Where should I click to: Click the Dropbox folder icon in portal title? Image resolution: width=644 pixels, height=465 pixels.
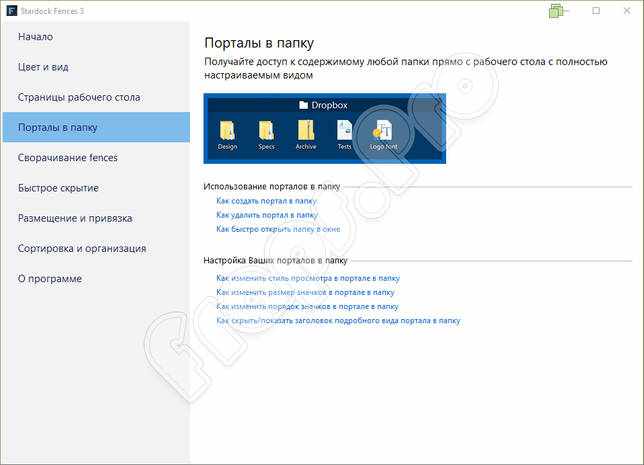(304, 105)
